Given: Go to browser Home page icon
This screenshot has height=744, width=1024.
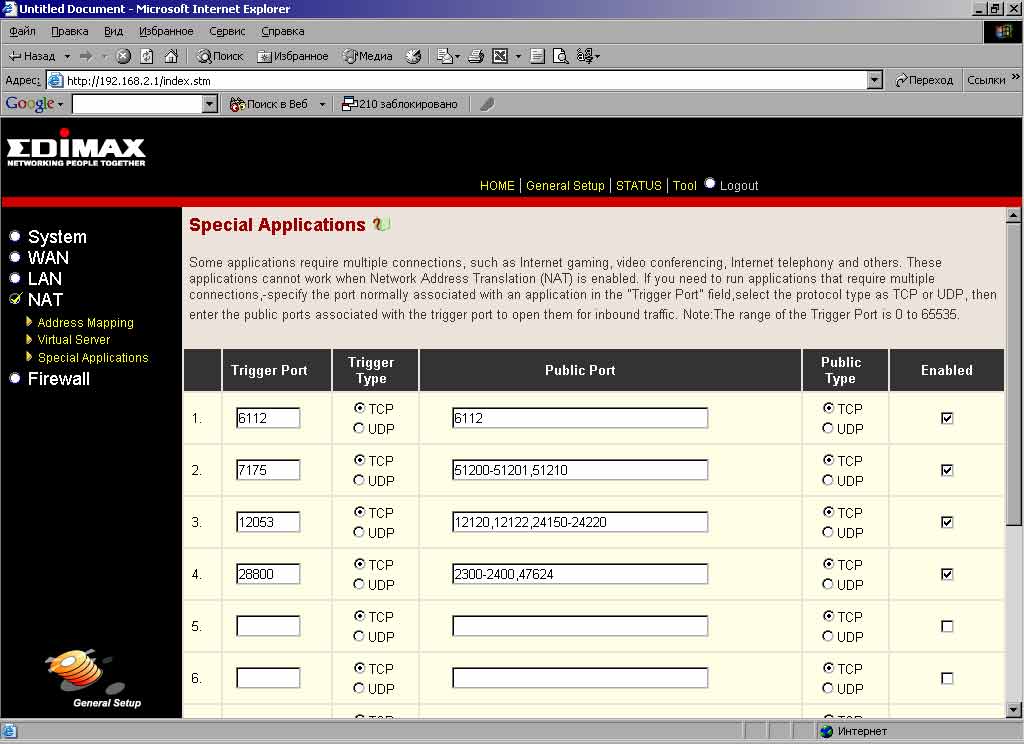Looking at the screenshot, I should click(171, 56).
